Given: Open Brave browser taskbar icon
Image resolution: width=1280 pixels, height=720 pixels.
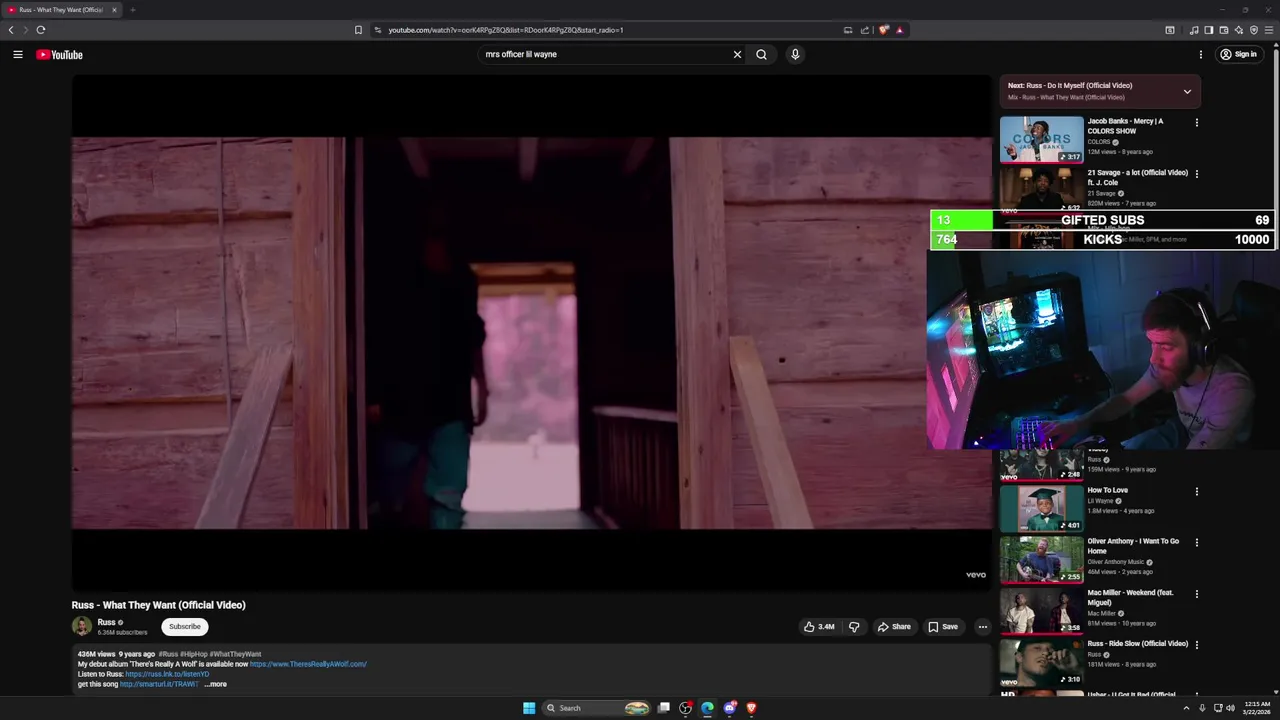Looking at the screenshot, I should click(x=751, y=708).
